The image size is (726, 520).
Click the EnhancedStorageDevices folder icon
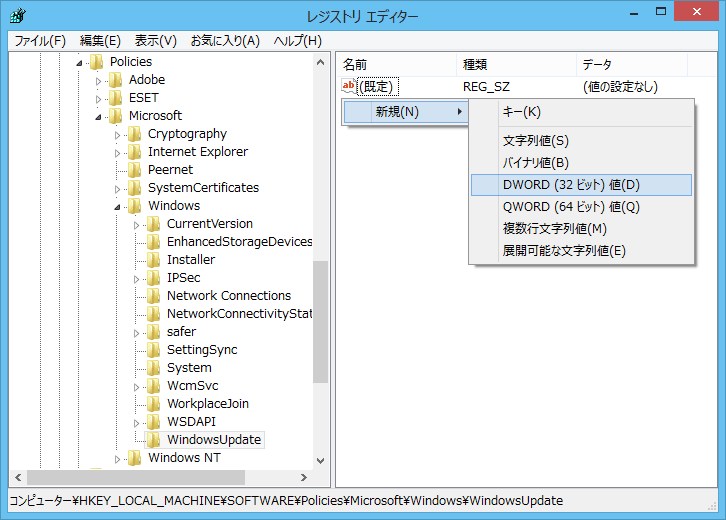coord(154,242)
